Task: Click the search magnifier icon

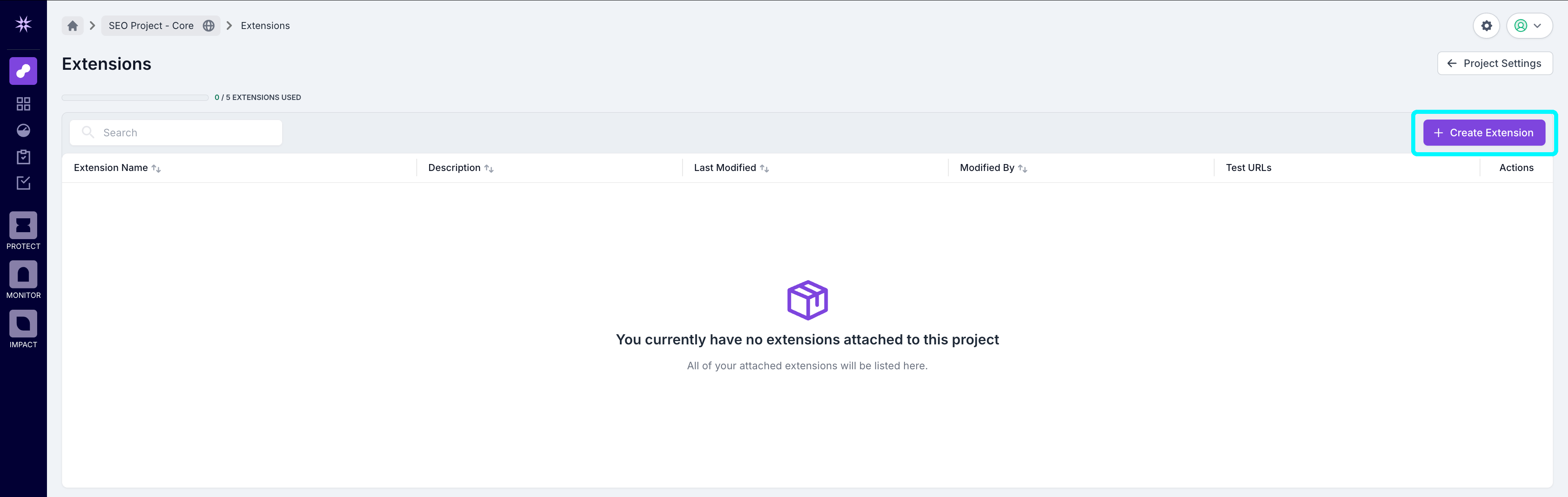Action: point(88,132)
